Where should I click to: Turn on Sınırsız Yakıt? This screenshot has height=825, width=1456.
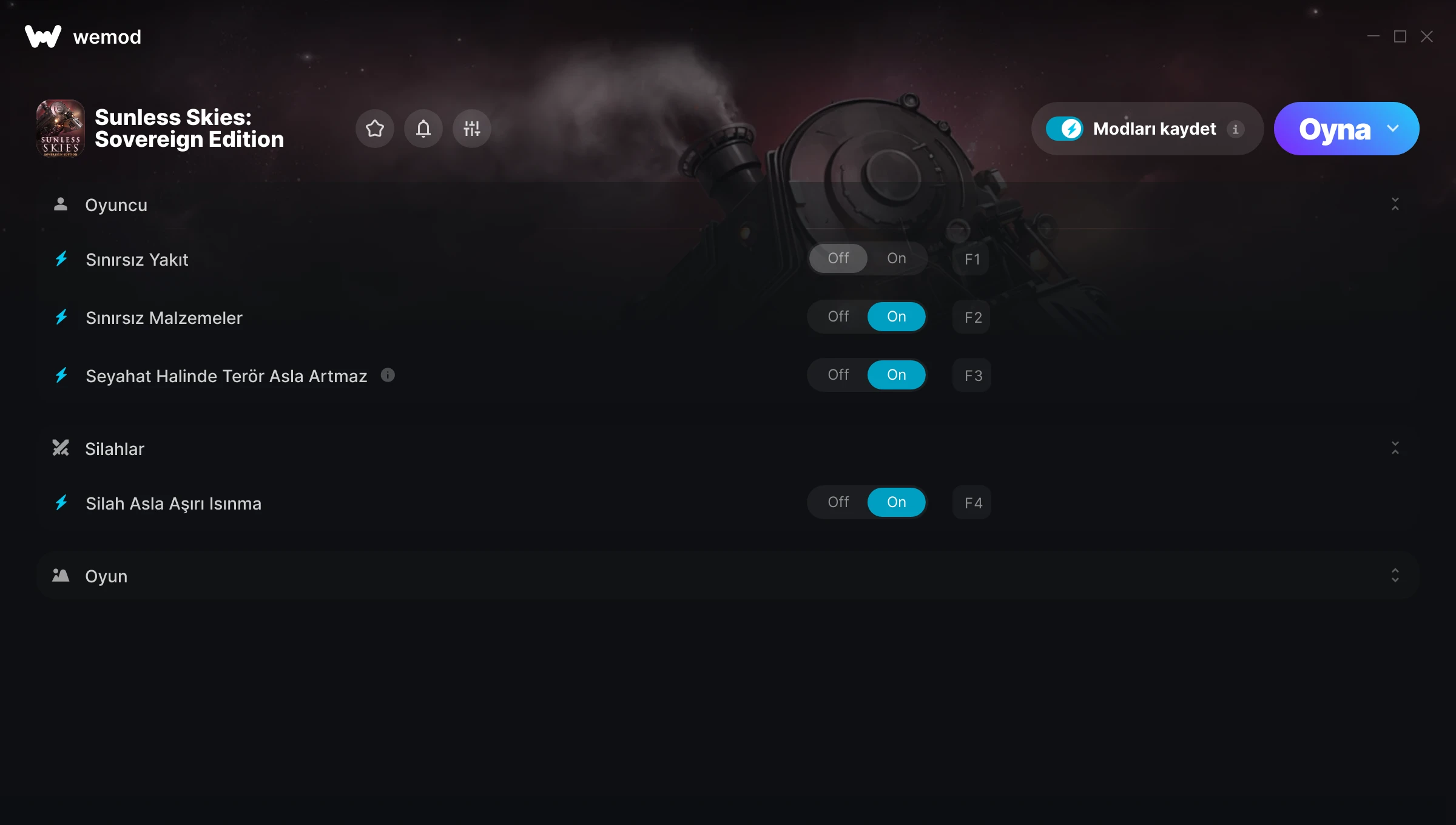point(897,258)
